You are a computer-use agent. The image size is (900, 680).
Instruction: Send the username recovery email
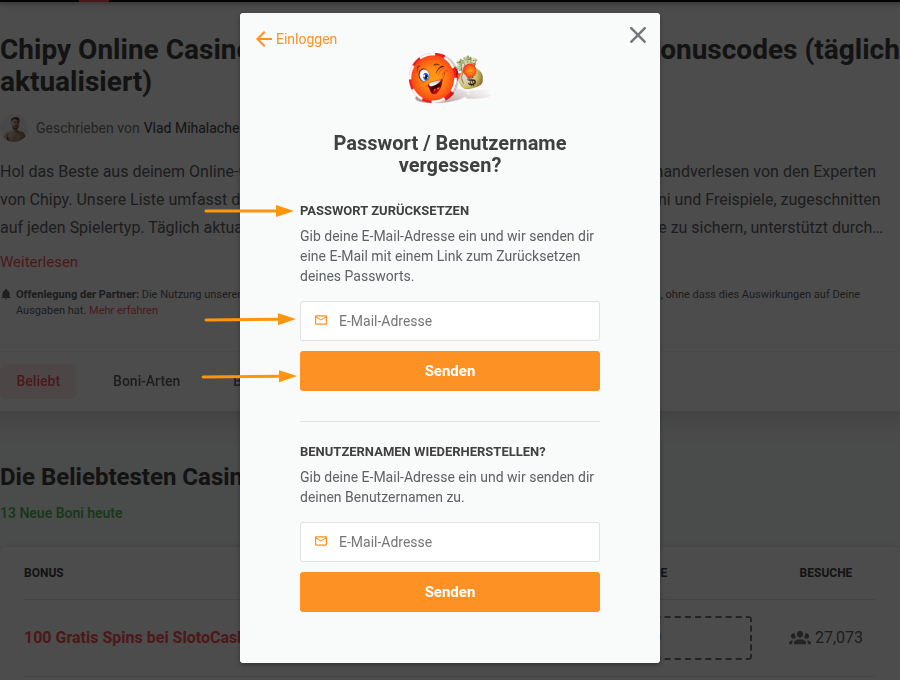(449, 592)
